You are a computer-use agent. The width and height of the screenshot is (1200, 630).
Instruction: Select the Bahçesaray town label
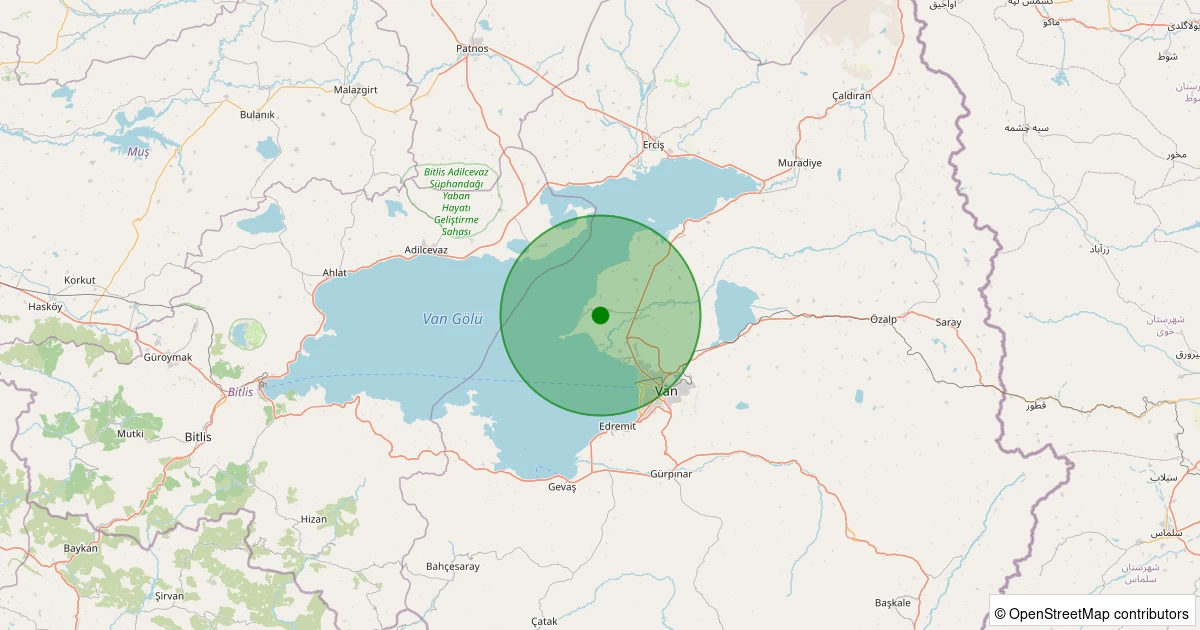[x=453, y=567]
